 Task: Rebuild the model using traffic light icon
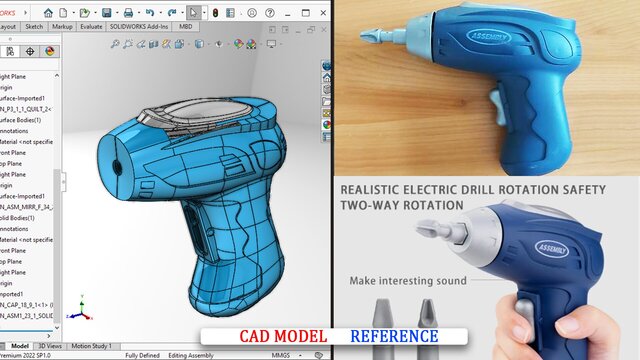tap(216, 13)
